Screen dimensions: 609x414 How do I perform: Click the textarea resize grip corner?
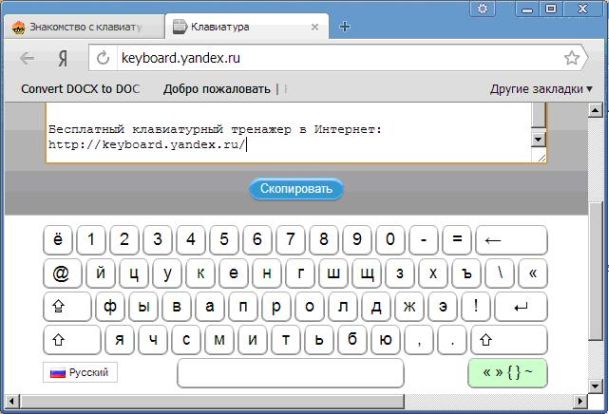coord(541,157)
